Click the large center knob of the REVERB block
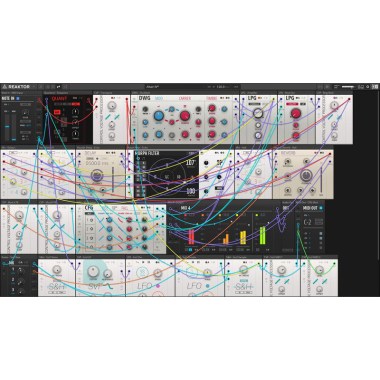Viewport: 380px width, 380px height. 306,175
